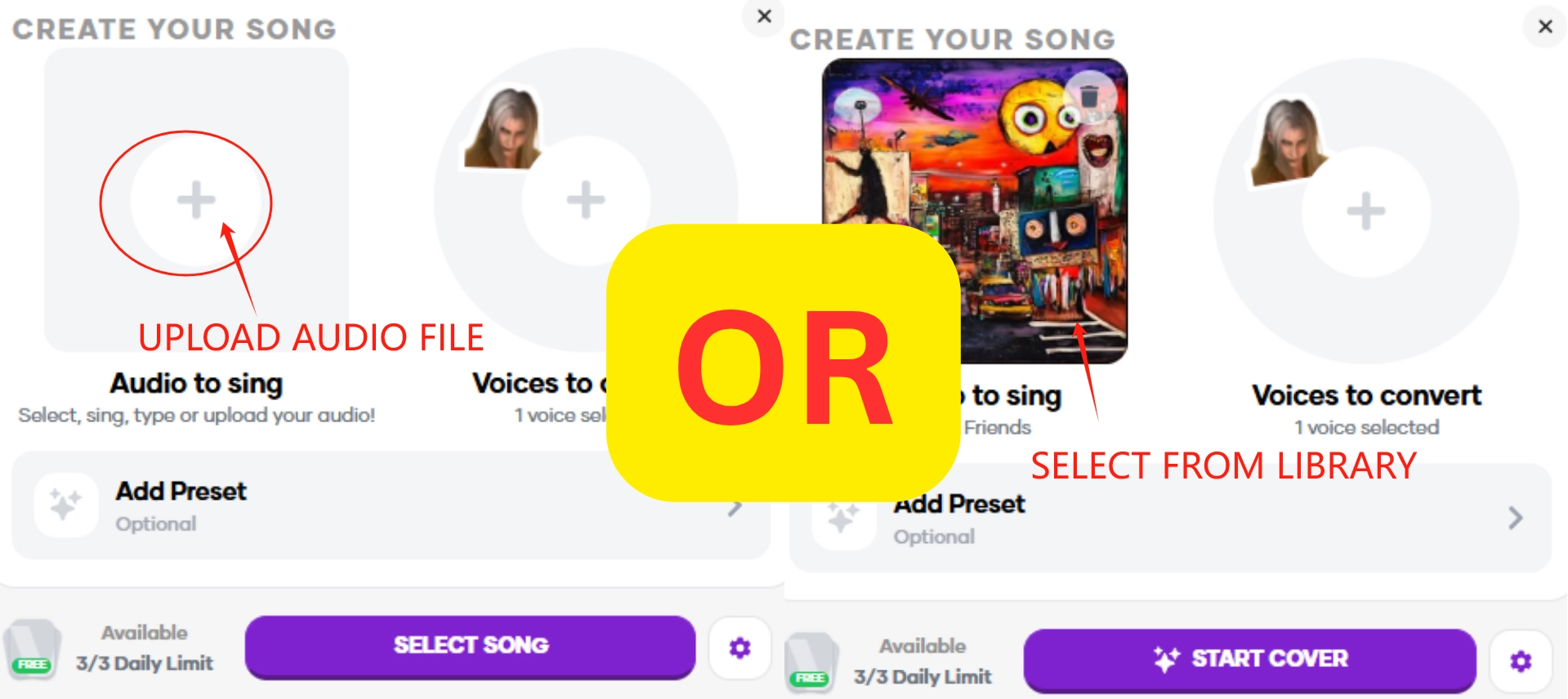Click plus icon in left voice circle
The image size is (1568, 699).
586,200
